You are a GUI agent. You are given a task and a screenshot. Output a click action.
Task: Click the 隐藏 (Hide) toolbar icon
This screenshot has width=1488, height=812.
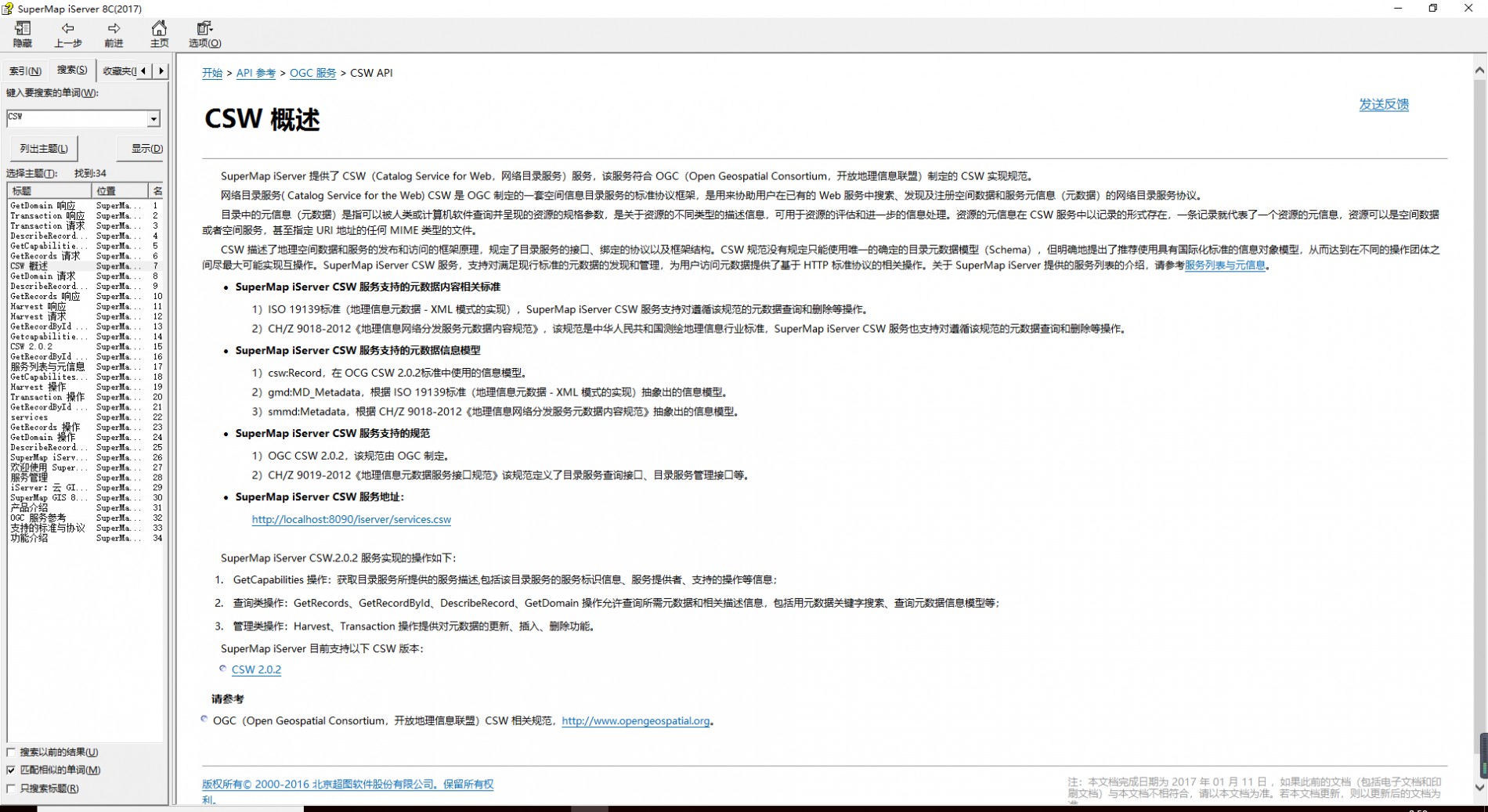tap(23, 28)
